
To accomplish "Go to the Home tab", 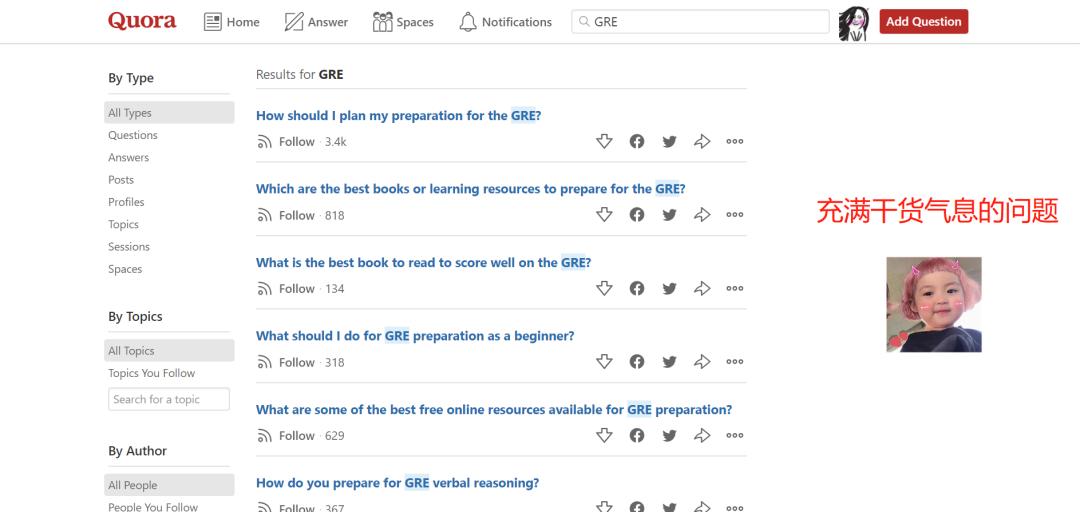I will pos(232,22).
